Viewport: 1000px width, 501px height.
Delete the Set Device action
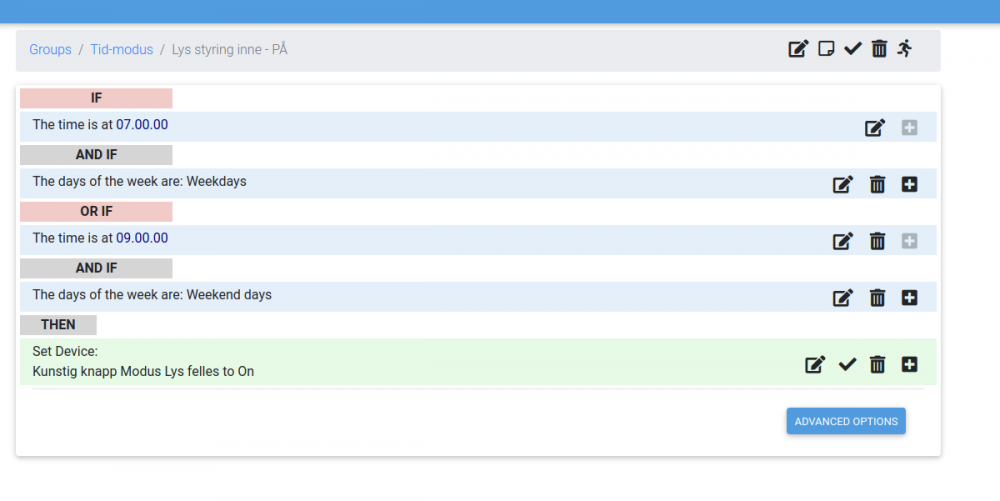point(877,365)
